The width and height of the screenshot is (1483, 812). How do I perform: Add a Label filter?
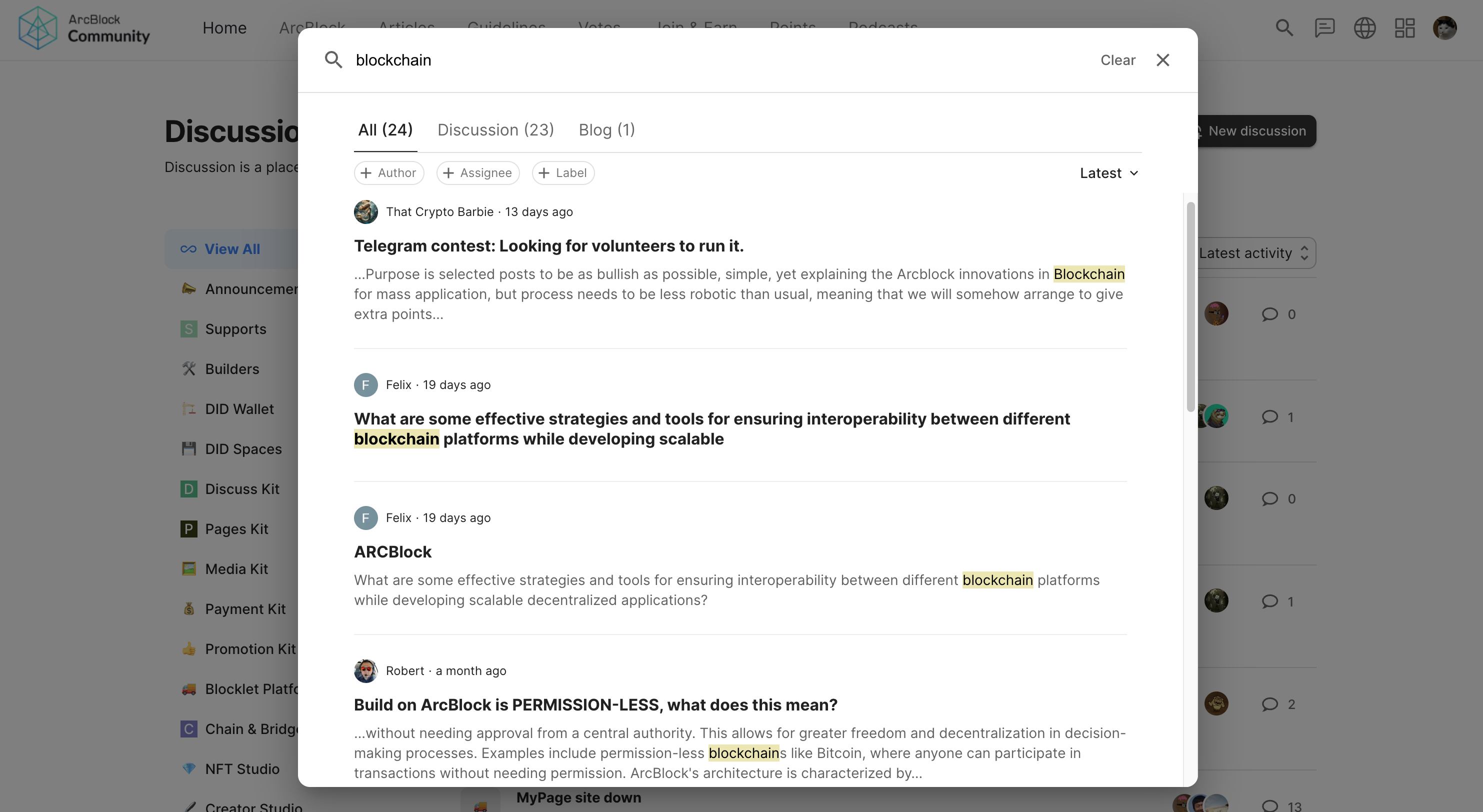click(x=563, y=173)
